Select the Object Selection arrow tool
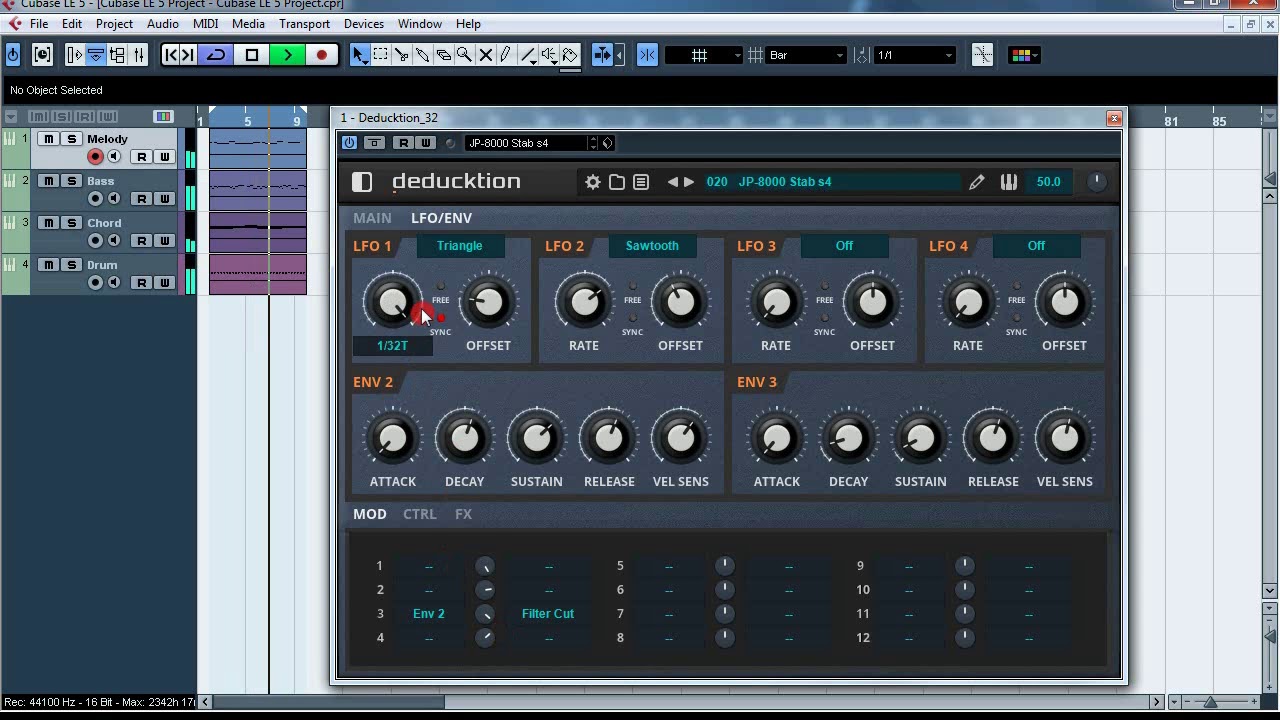This screenshot has height=720, width=1280. point(360,55)
